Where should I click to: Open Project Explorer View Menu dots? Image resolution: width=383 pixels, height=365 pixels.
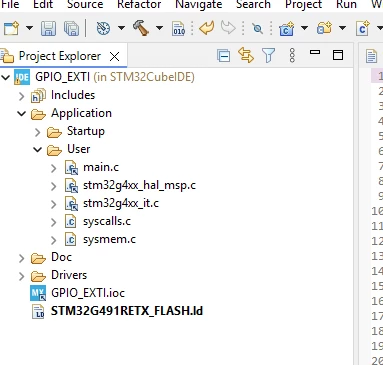pyautogui.click(x=292, y=55)
